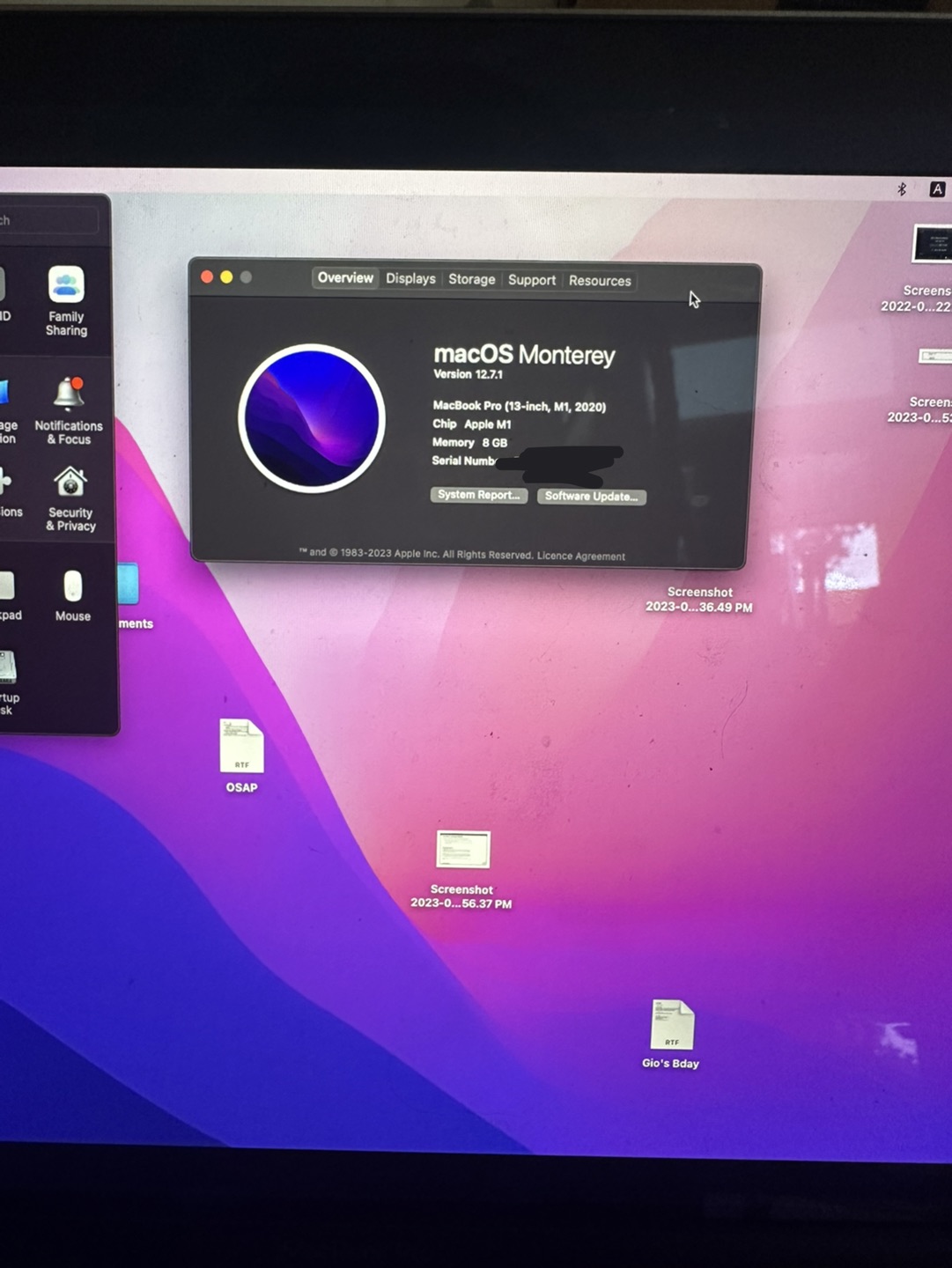Screen dimensions: 952x1268
Task: Select the OSAP RTF file
Action: click(x=241, y=756)
